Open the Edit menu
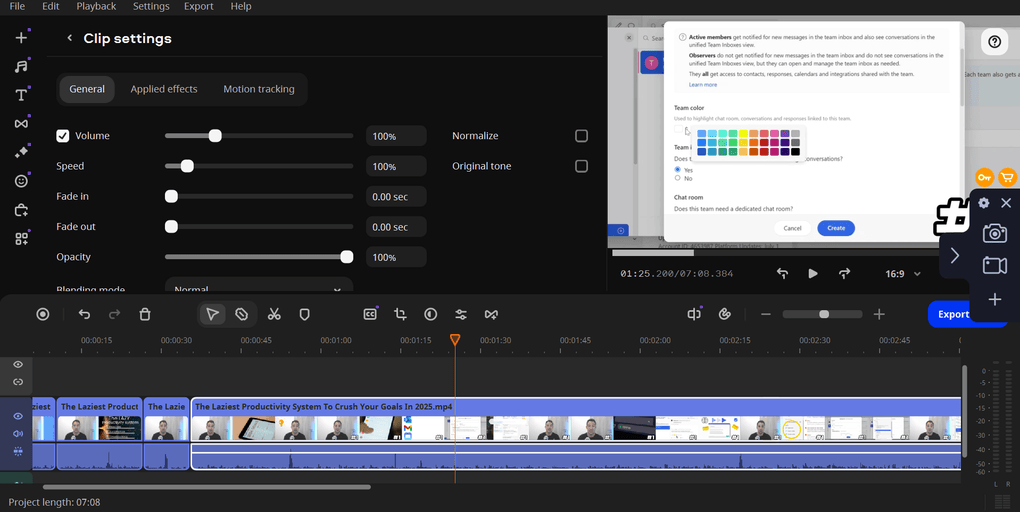 (x=51, y=7)
